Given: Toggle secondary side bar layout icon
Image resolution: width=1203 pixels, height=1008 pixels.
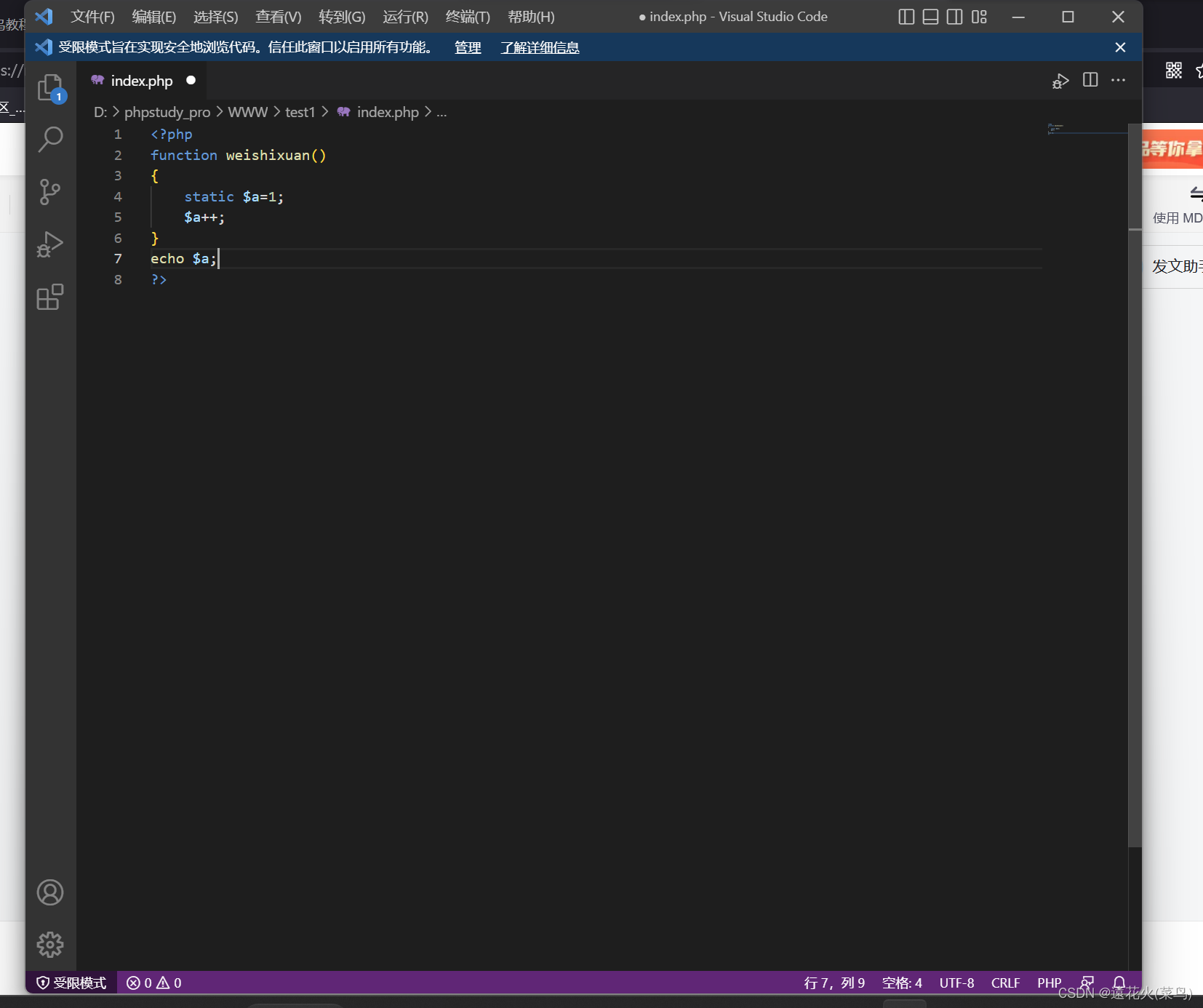Looking at the screenshot, I should point(955,17).
